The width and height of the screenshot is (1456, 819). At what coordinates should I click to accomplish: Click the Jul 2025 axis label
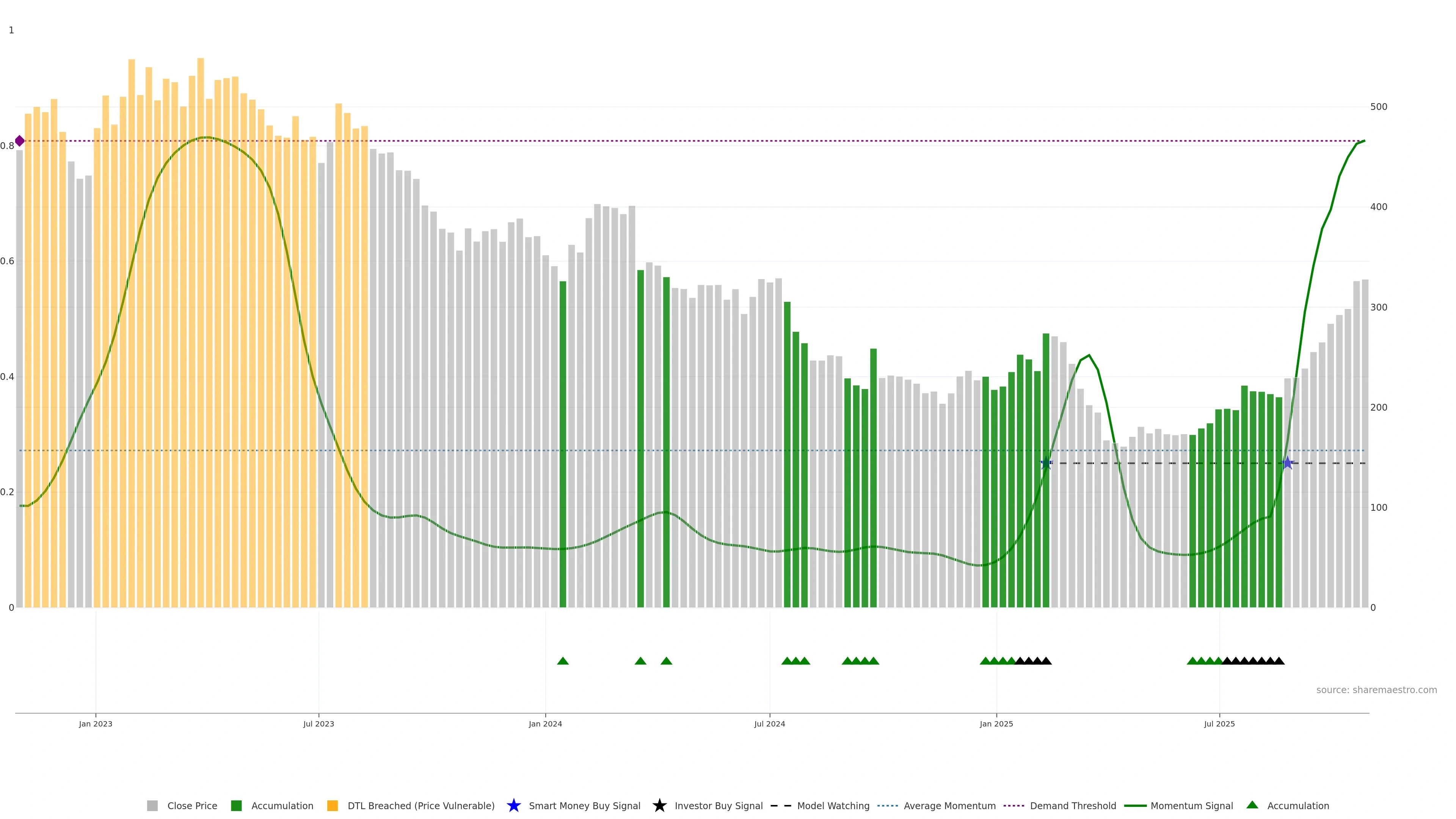[x=1219, y=723]
